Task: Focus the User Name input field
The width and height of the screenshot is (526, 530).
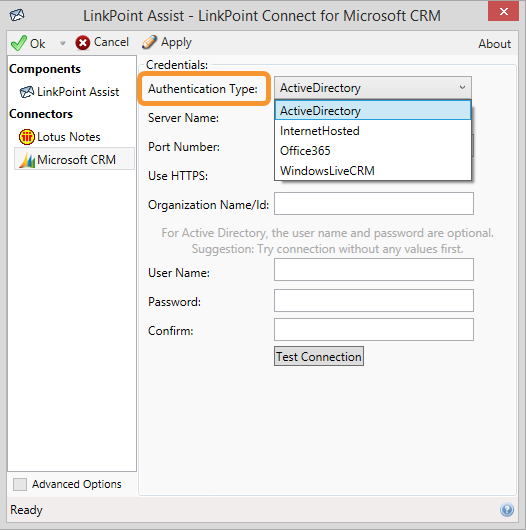Action: pyautogui.click(x=374, y=270)
